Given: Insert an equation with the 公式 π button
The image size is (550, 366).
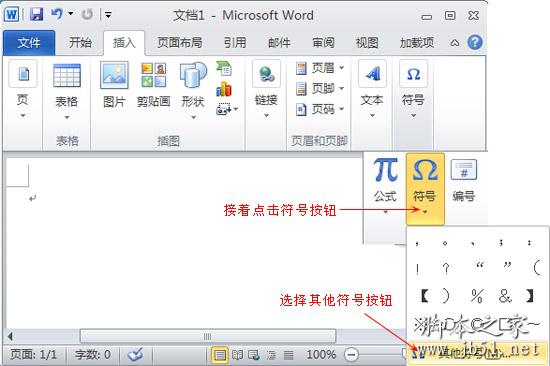Looking at the screenshot, I should tap(385, 186).
